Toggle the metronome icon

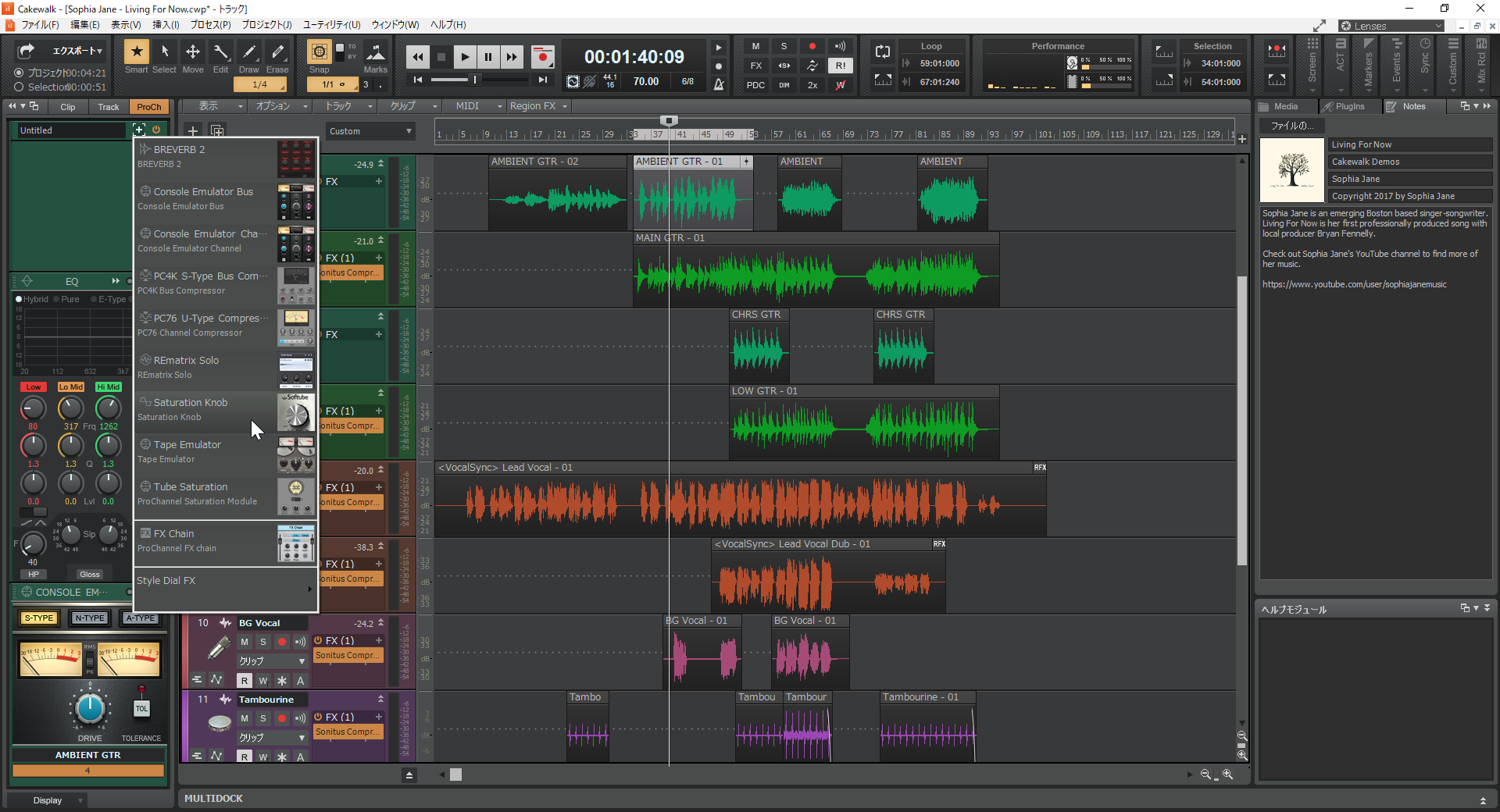click(x=719, y=84)
